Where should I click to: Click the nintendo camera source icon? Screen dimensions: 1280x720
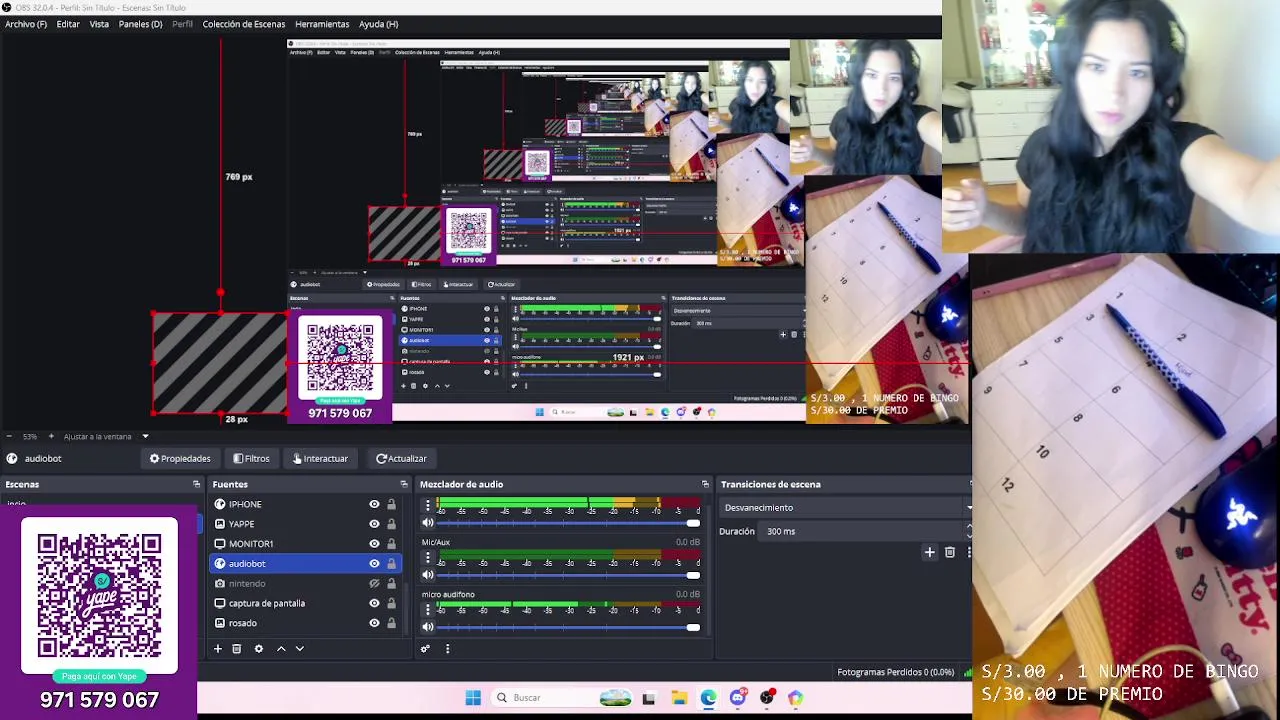point(220,583)
